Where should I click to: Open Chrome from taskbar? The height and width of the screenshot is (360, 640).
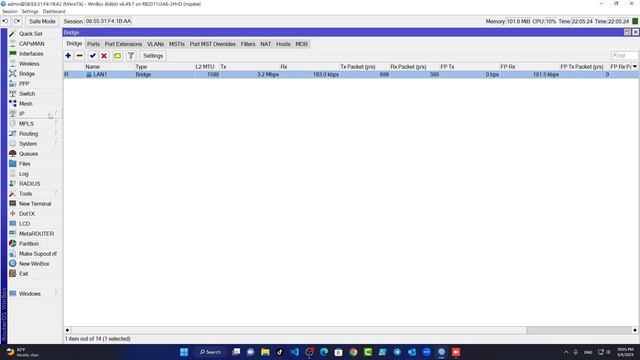click(x=353, y=352)
